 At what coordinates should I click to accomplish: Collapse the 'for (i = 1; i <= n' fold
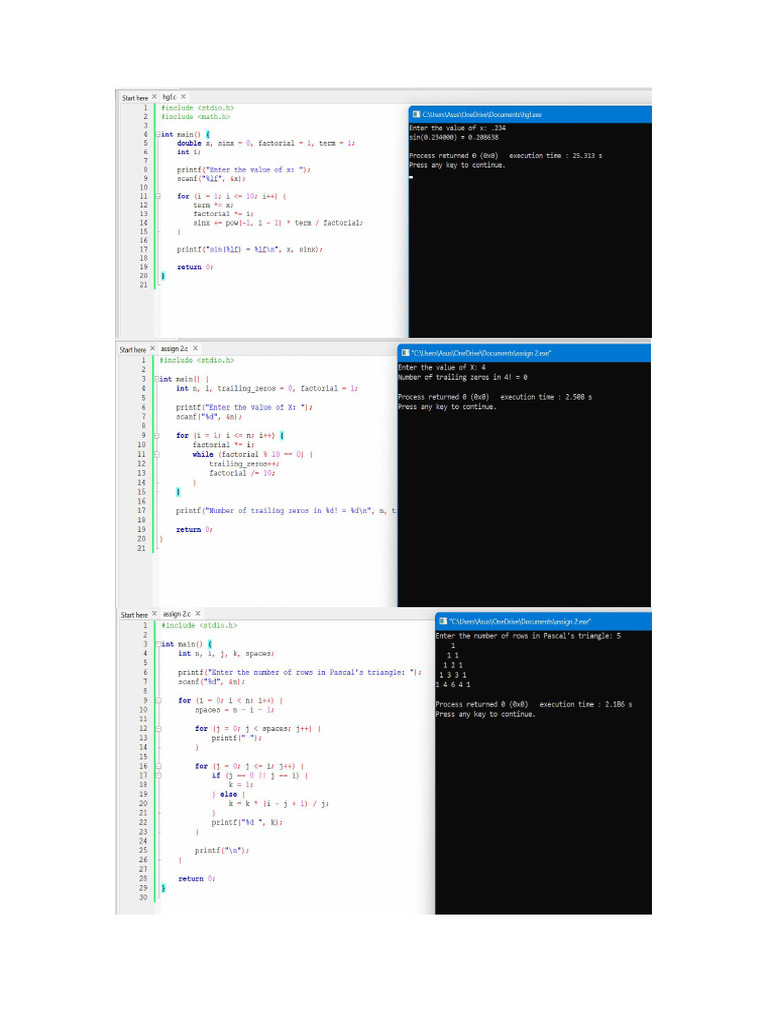pyautogui.click(x=157, y=435)
